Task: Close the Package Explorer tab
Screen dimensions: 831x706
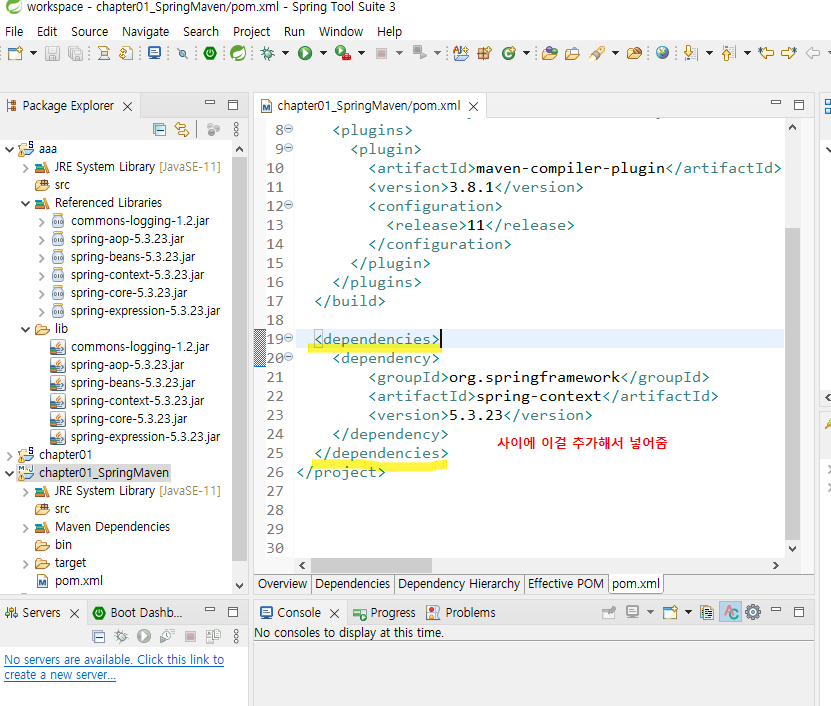Action: [127, 107]
